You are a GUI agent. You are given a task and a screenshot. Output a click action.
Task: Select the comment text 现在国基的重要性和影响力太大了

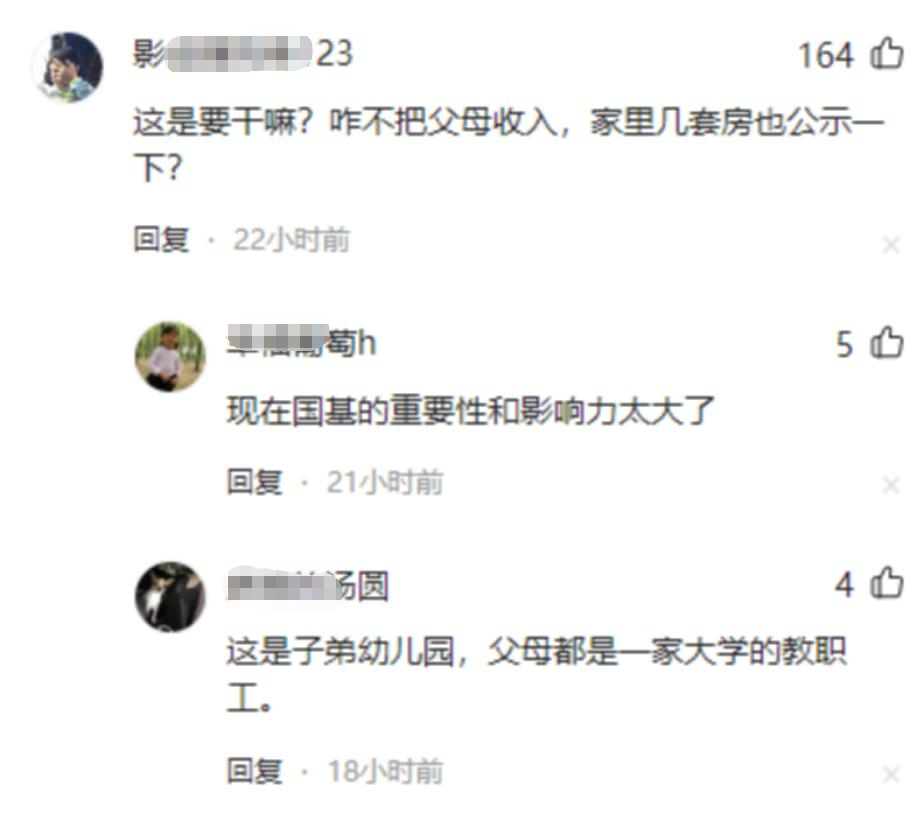(x=471, y=411)
